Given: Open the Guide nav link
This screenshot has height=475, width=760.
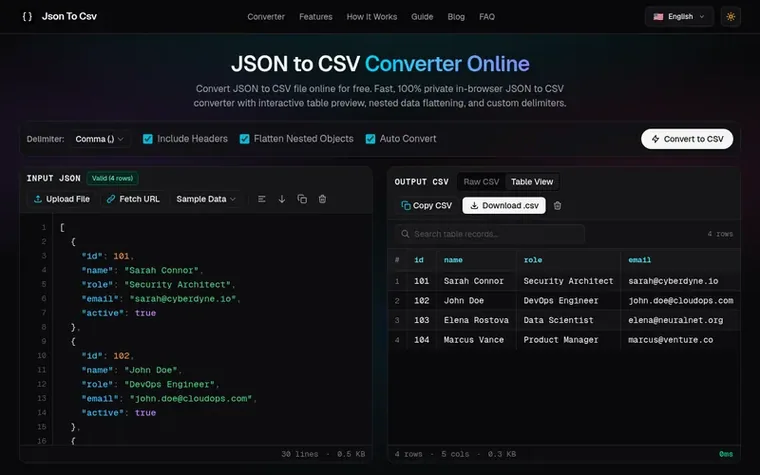Looking at the screenshot, I should pos(422,16).
